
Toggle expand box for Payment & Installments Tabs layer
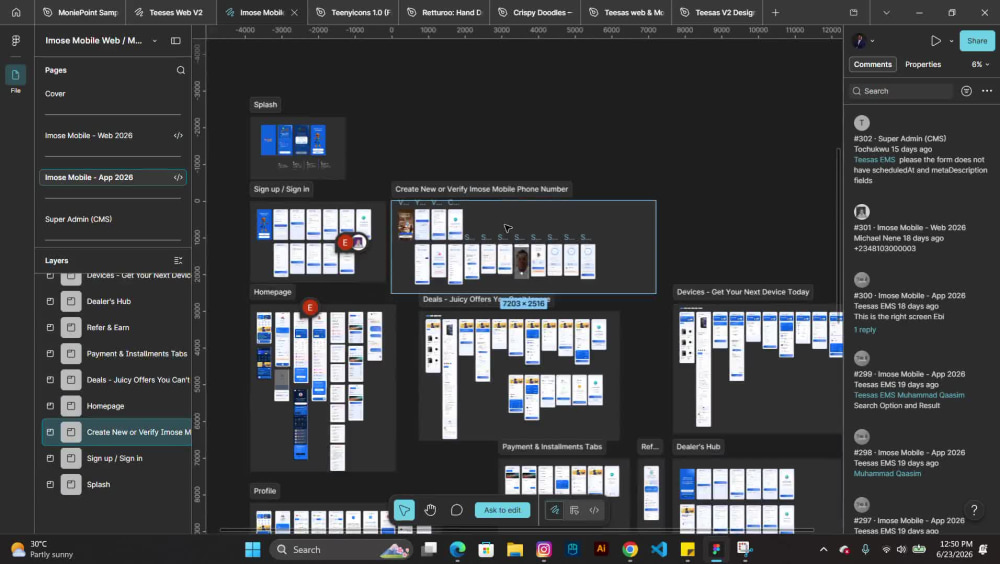click(x=50, y=353)
